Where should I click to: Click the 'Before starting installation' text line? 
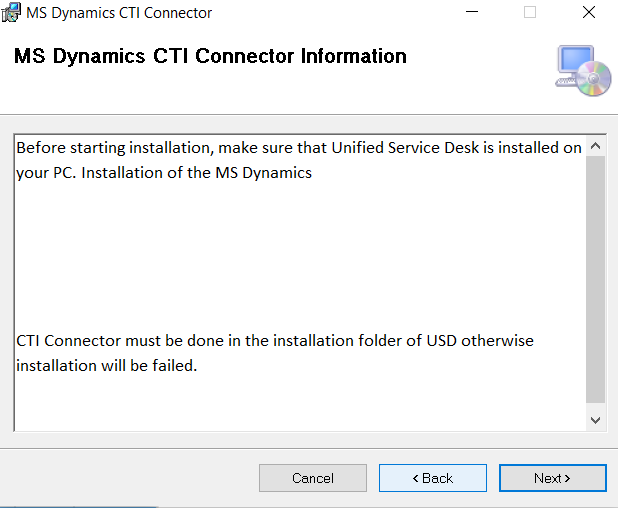pos(298,148)
